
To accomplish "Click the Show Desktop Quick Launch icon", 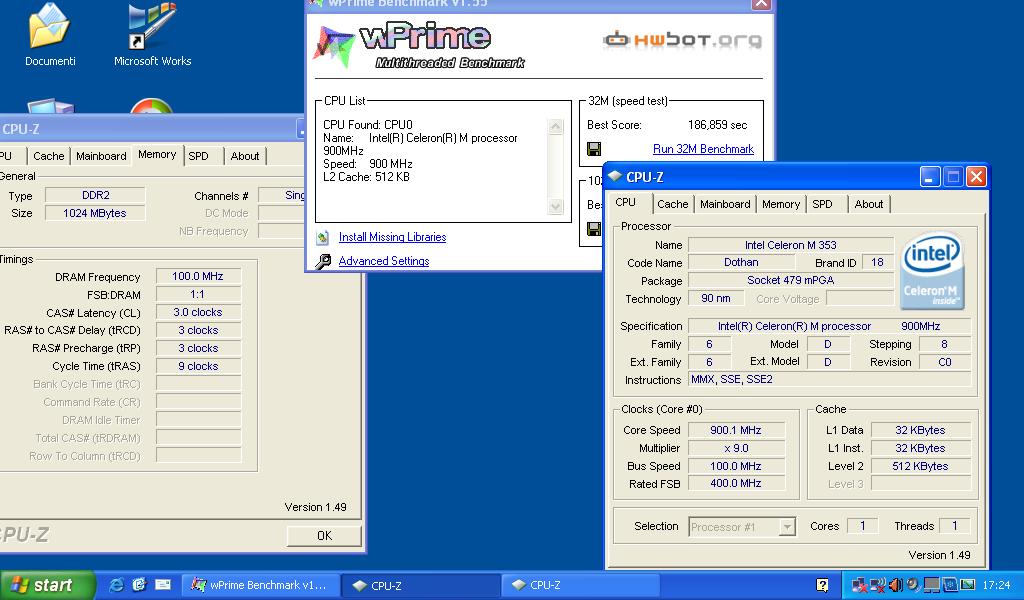I will [162, 585].
